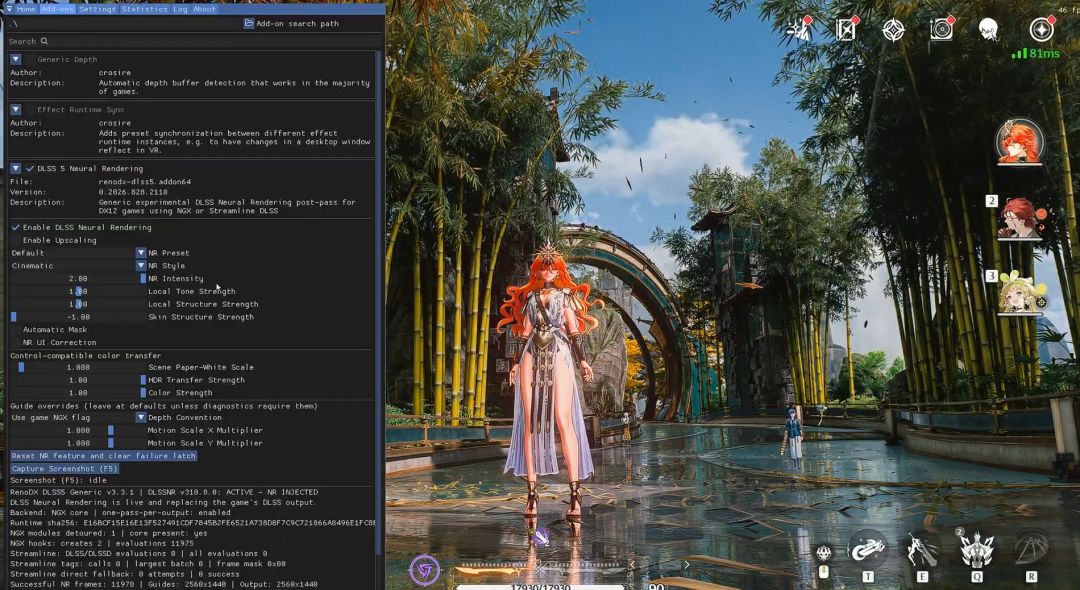
Task: Open the Depth Convention dropdown
Action: point(78,418)
